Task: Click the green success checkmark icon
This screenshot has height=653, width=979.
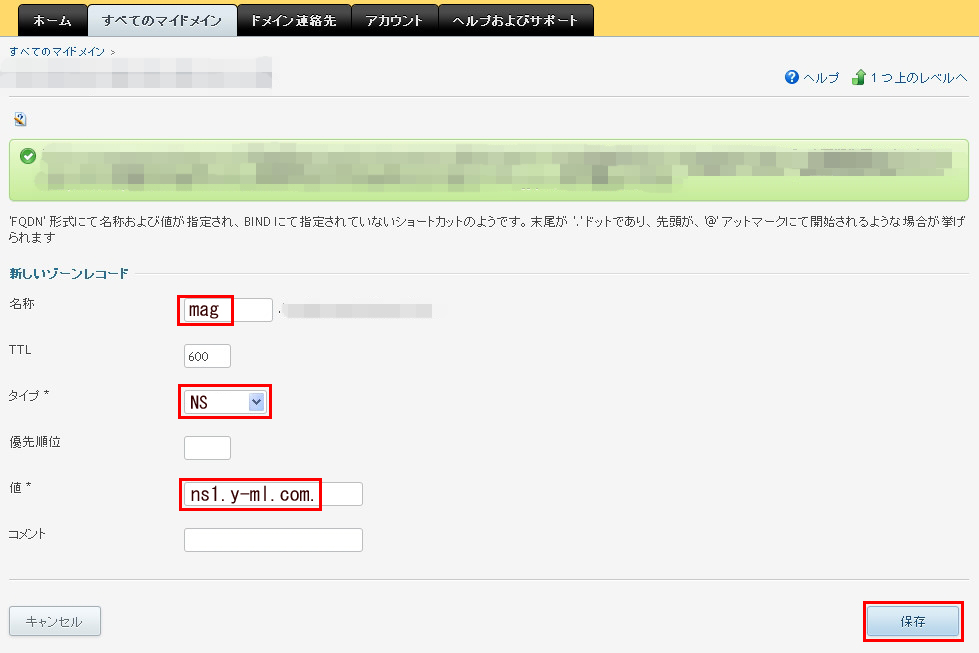Action: pos(28,156)
